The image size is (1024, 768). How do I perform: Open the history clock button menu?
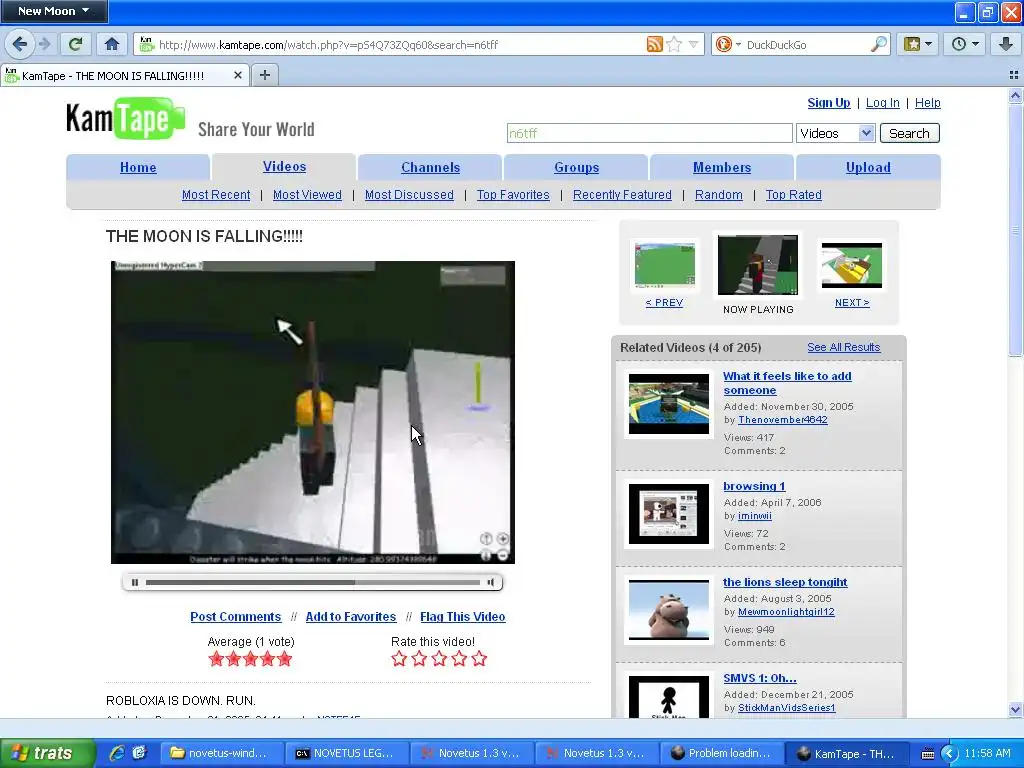tap(965, 44)
